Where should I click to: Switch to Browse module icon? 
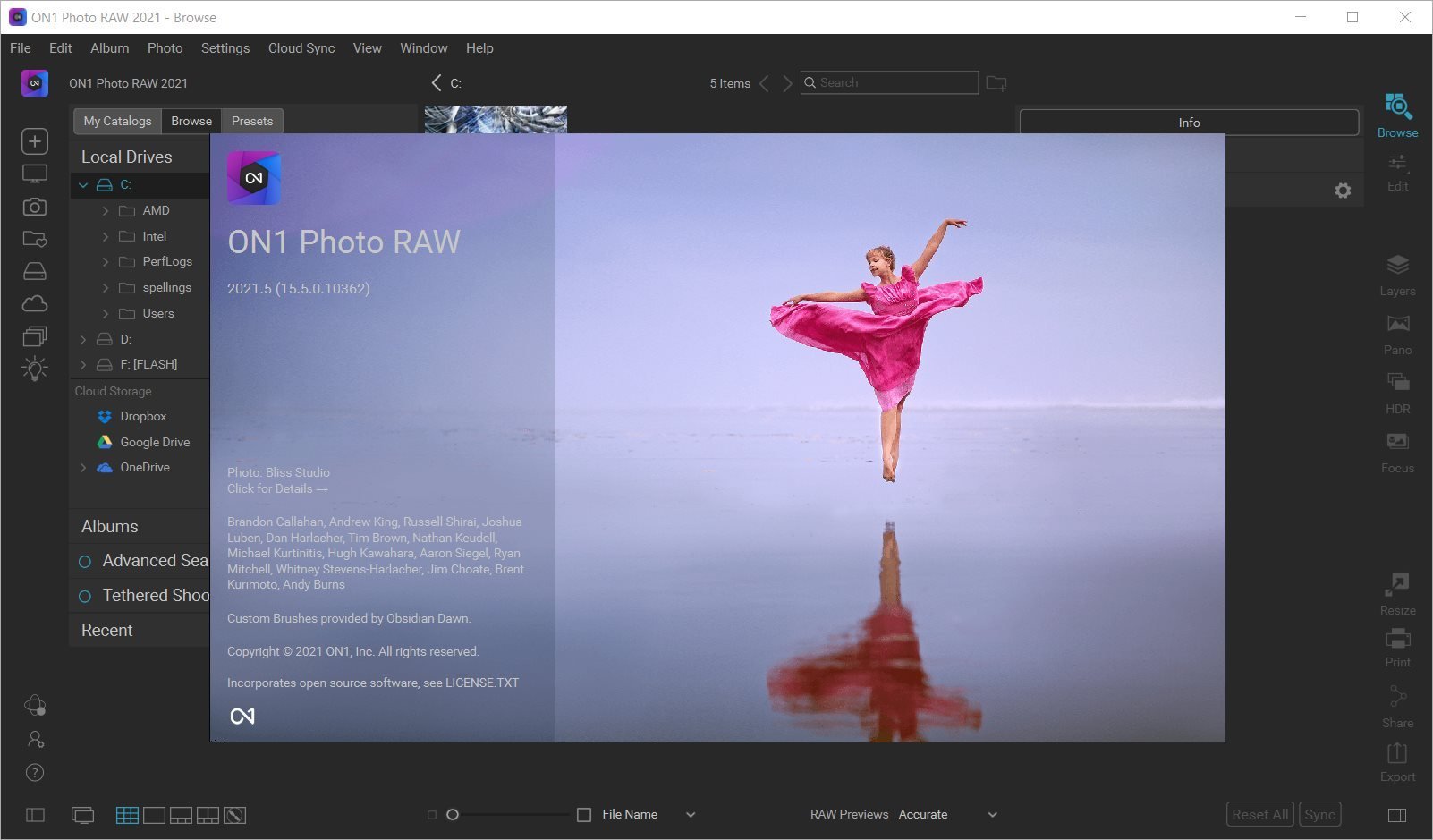(1398, 115)
